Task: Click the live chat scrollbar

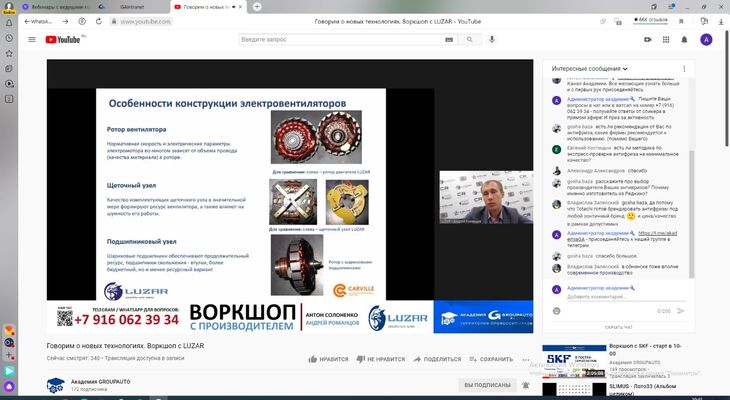Action: point(691,214)
